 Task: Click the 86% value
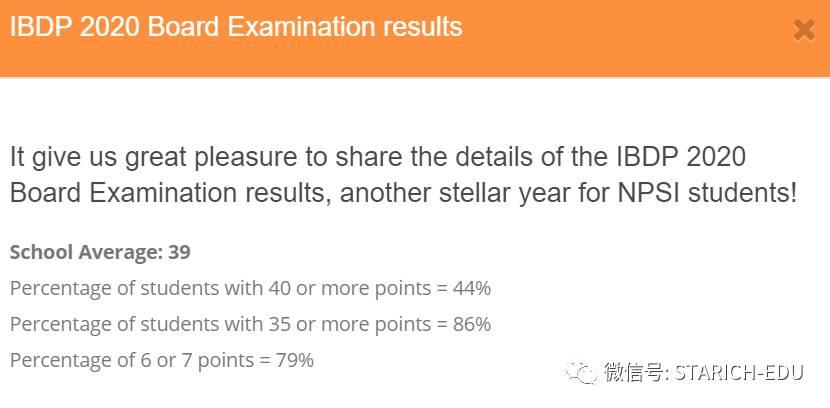click(x=470, y=324)
